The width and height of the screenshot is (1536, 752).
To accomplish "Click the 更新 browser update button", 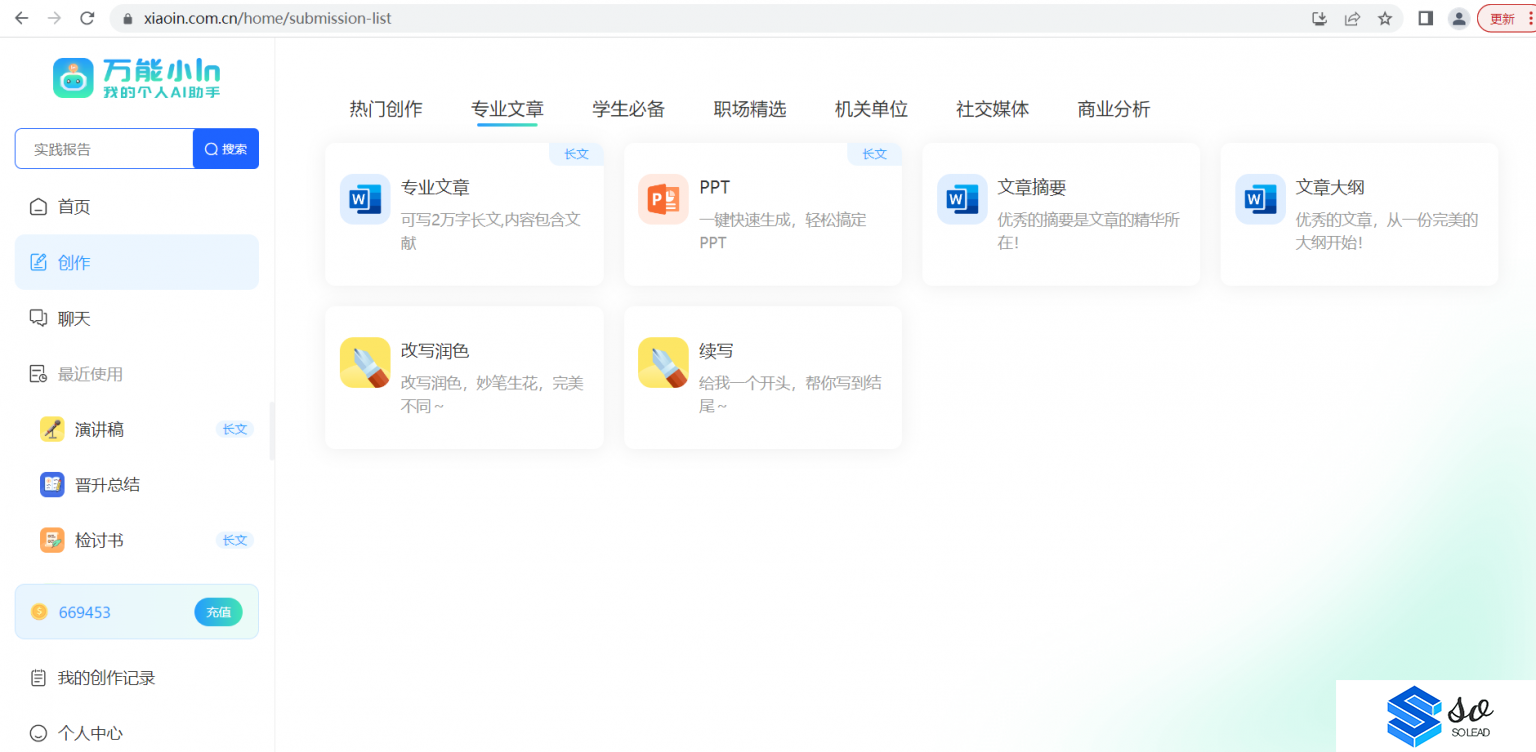I will tap(1506, 18).
